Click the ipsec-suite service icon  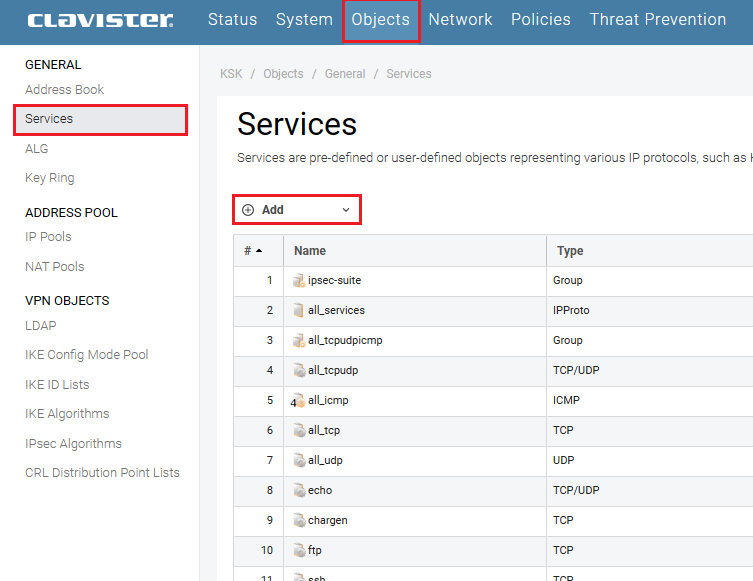pos(299,281)
